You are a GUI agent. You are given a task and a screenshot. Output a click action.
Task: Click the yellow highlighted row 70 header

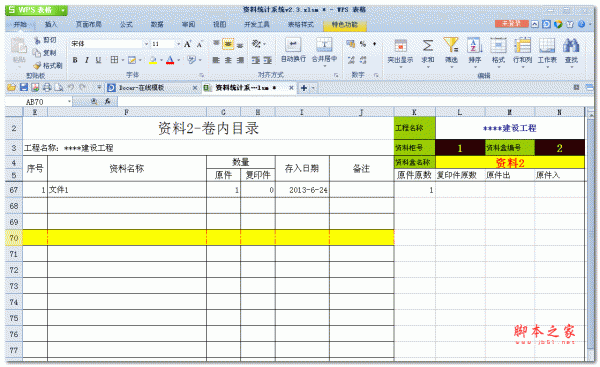point(14,238)
